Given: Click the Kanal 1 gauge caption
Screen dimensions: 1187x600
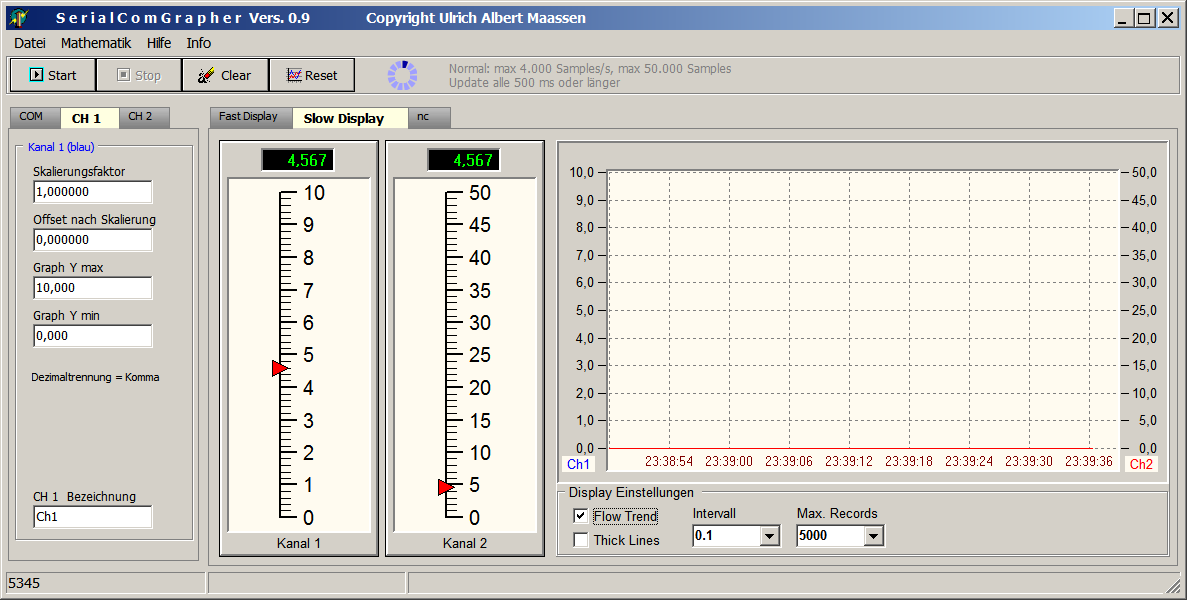Looking at the screenshot, I should (298, 543).
